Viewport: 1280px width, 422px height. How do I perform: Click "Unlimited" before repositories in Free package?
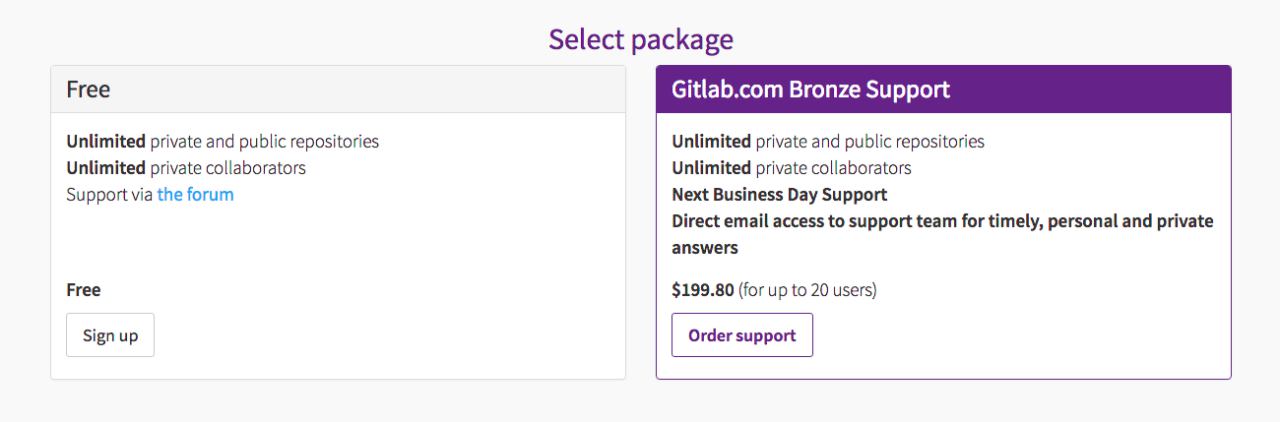click(x=105, y=141)
